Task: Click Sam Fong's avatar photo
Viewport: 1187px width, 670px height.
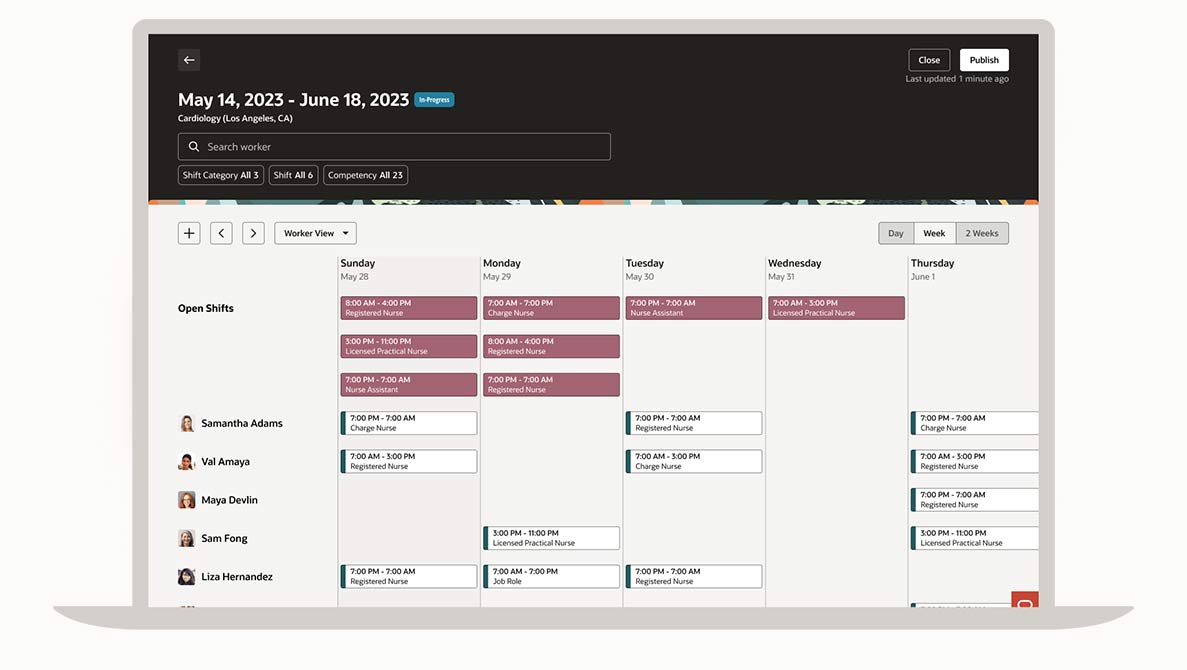Action: (x=187, y=538)
